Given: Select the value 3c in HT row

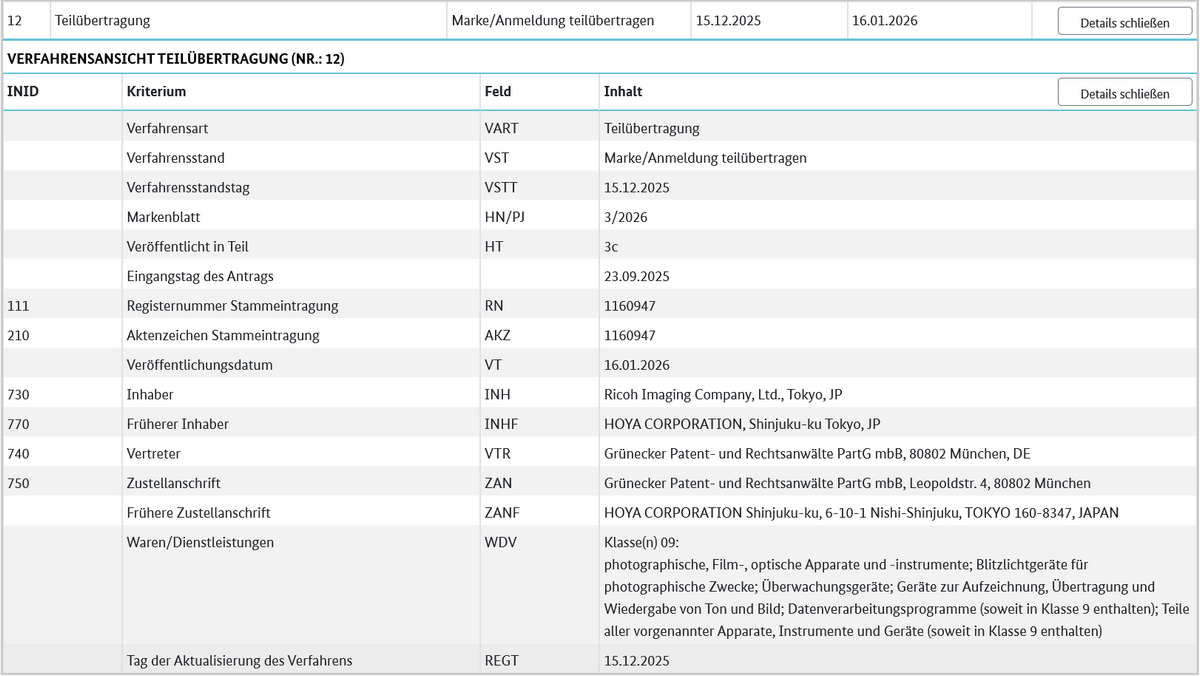Looking at the screenshot, I should pos(611,246).
